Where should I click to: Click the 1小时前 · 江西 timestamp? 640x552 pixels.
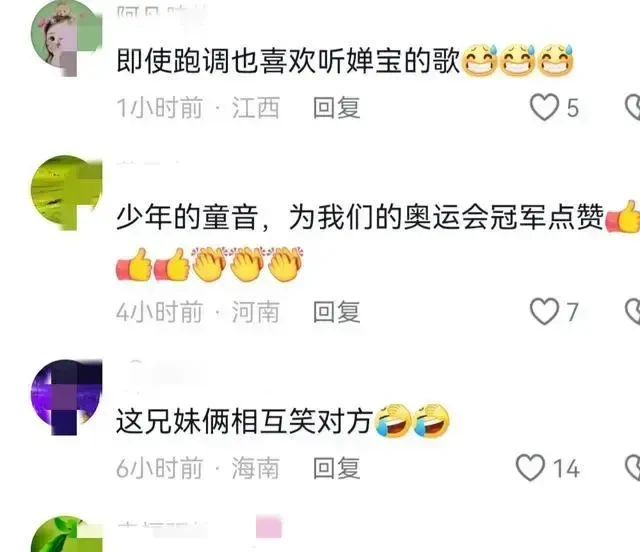pyautogui.click(x=198, y=108)
